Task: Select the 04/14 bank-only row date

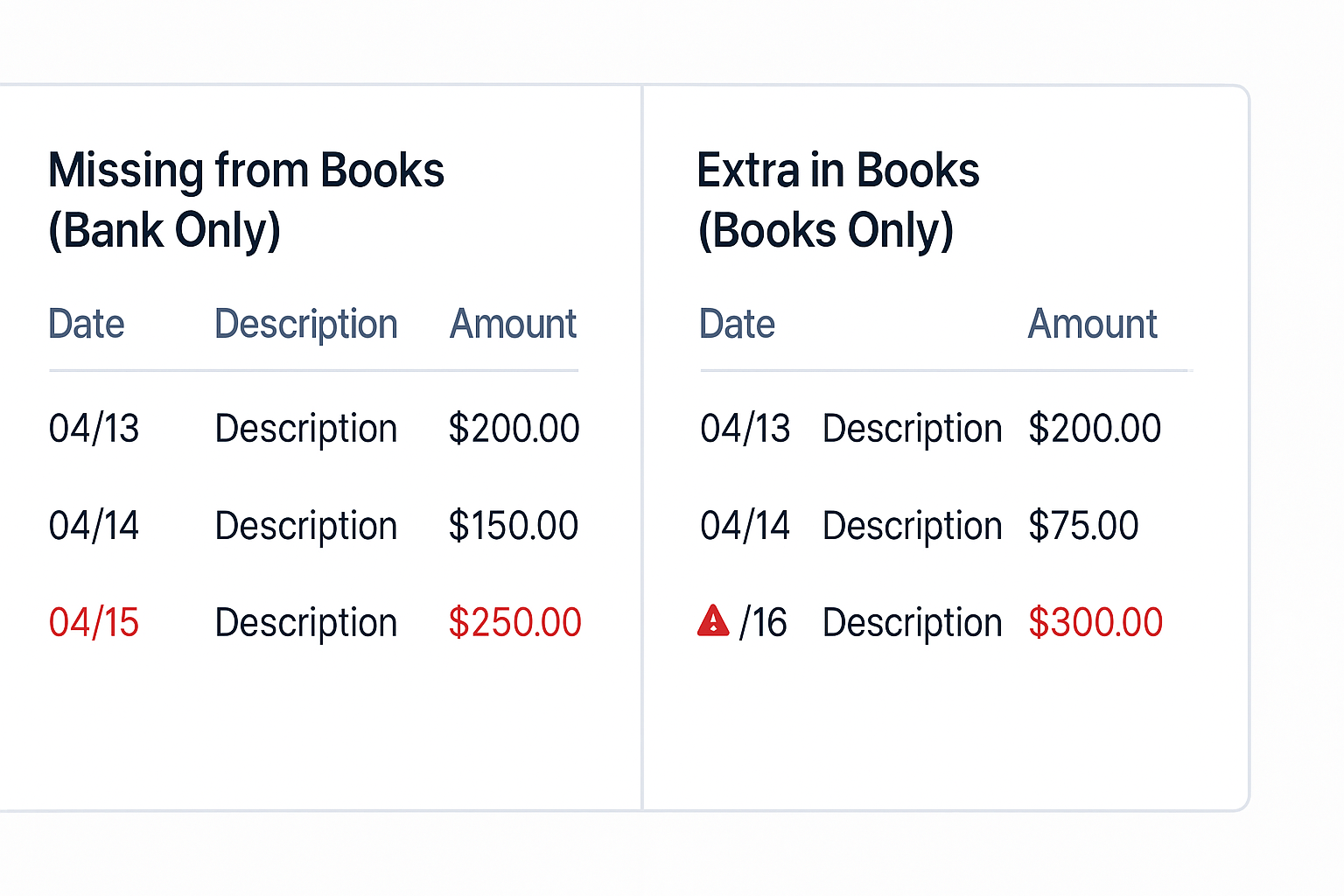Action: [94, 525]
